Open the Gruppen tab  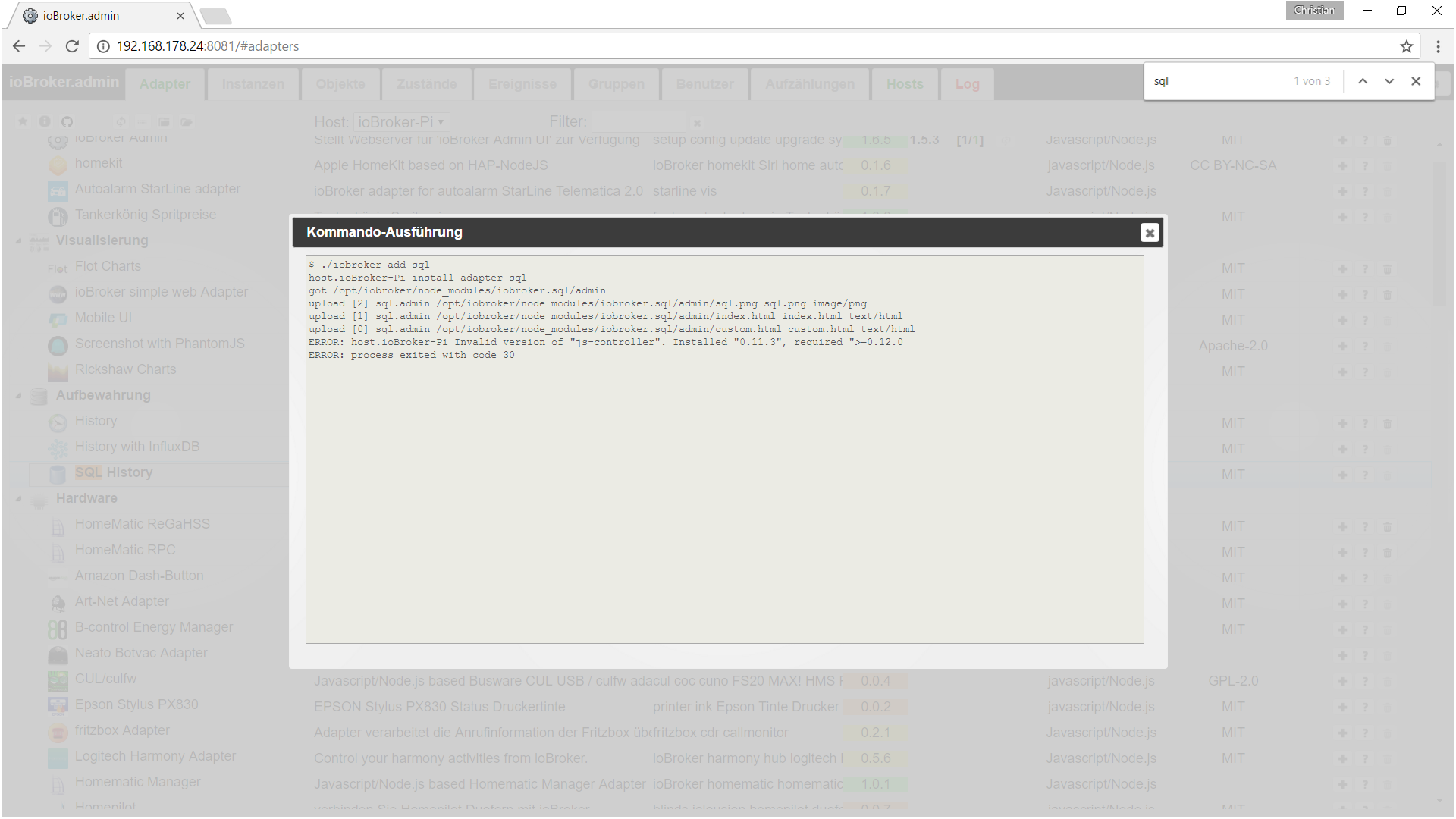coord(617,84)
